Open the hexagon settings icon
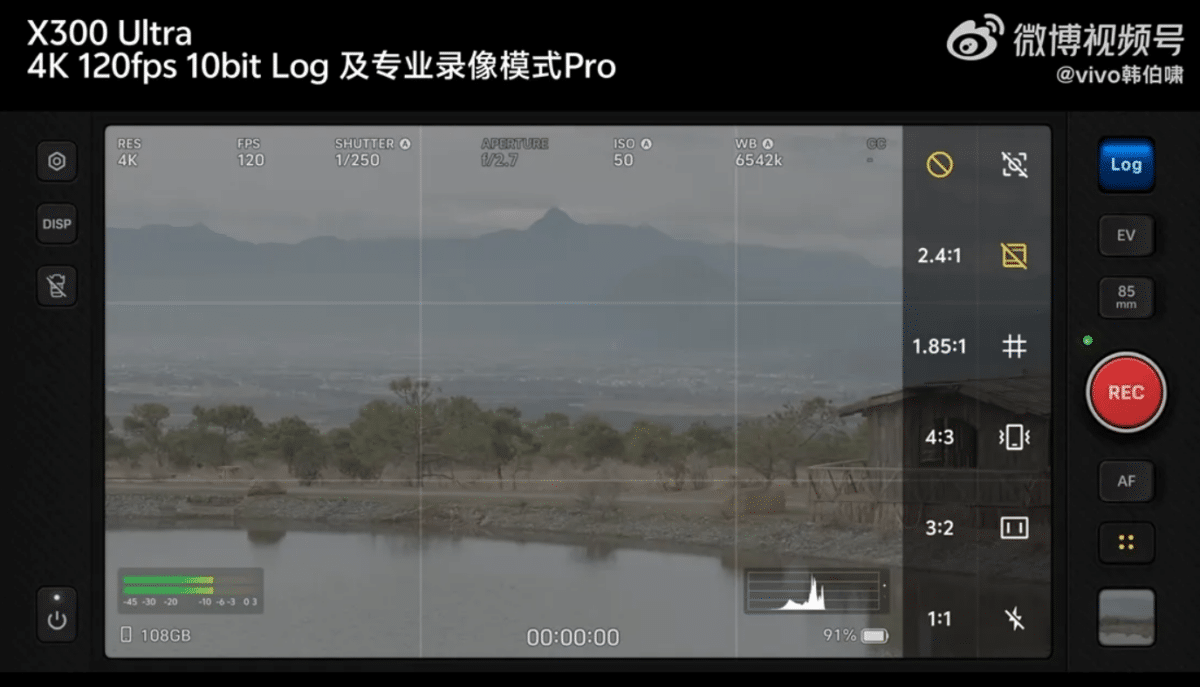Image resolution: width=1200 pixels, height=687 pixels. point(57,162)
